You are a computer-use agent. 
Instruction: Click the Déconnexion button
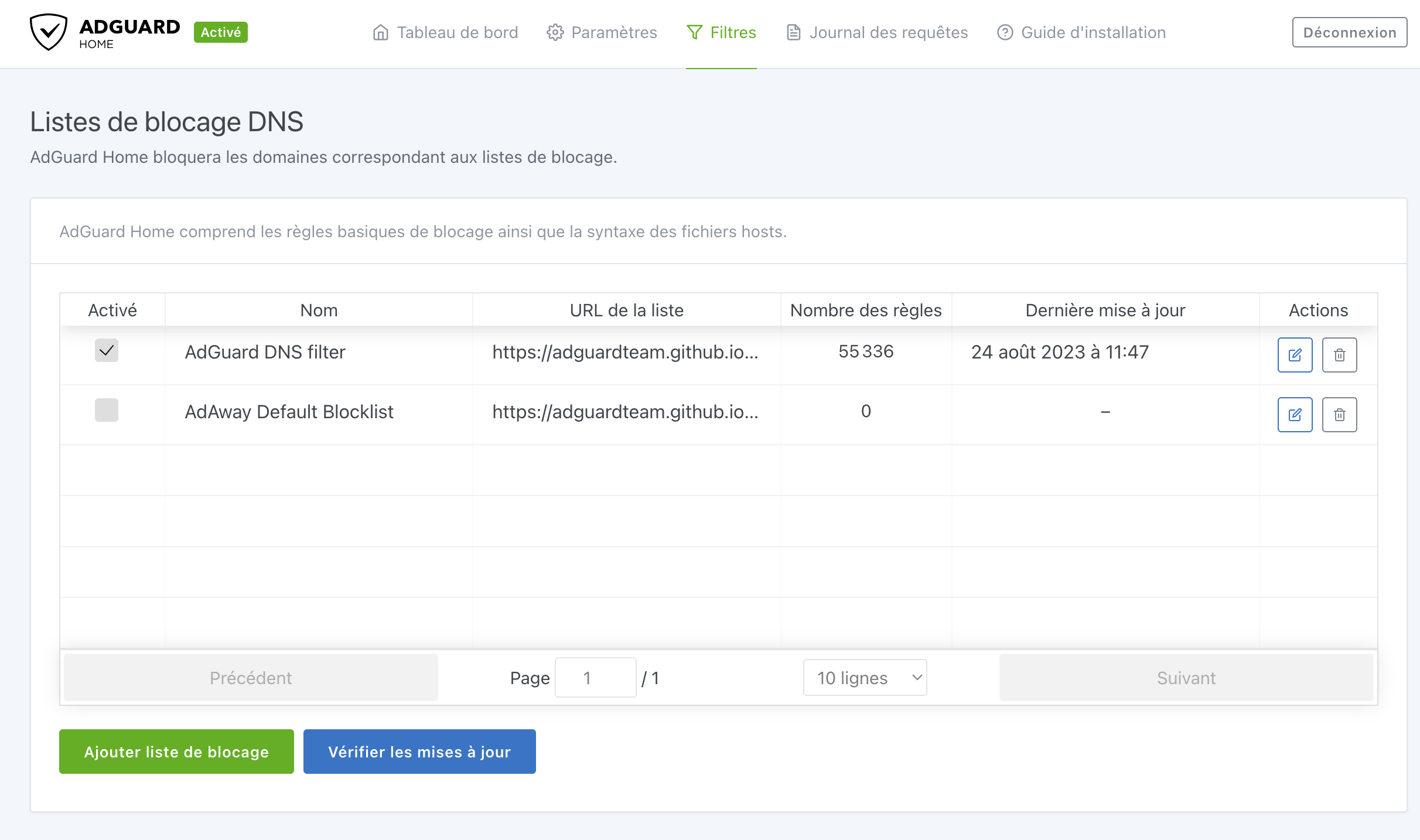1350,32
